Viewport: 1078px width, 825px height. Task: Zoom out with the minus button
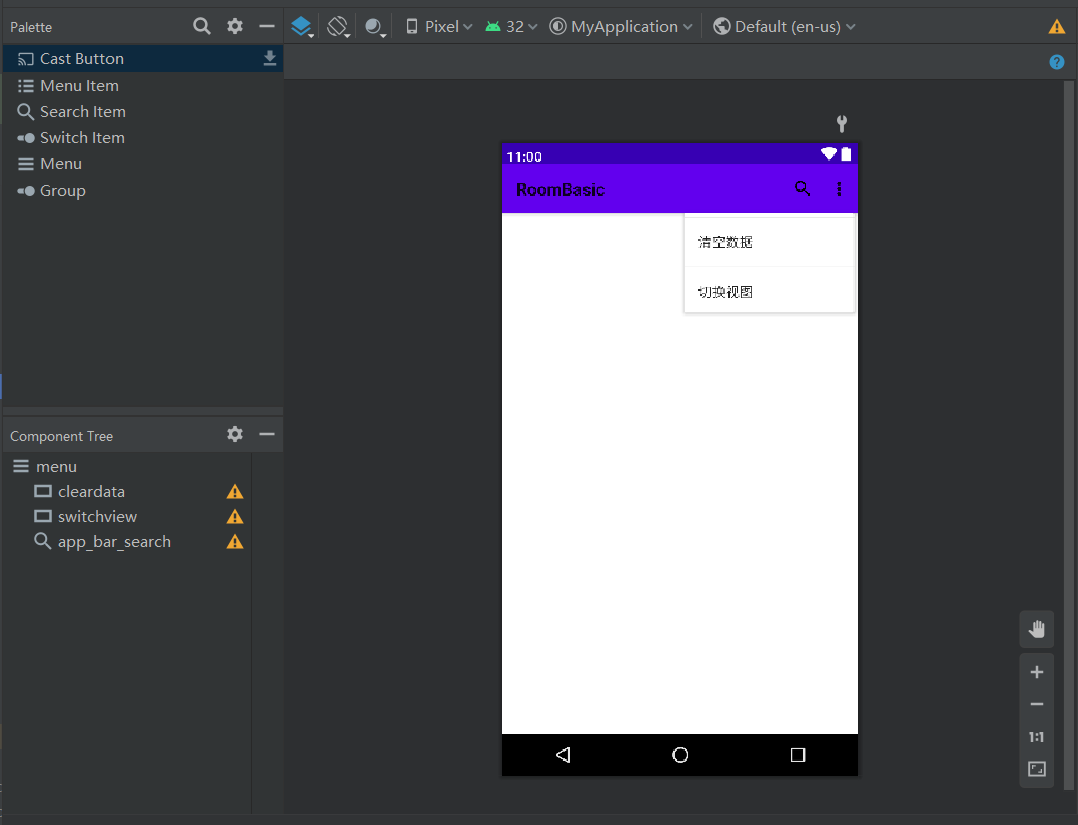coord(1037,704)
